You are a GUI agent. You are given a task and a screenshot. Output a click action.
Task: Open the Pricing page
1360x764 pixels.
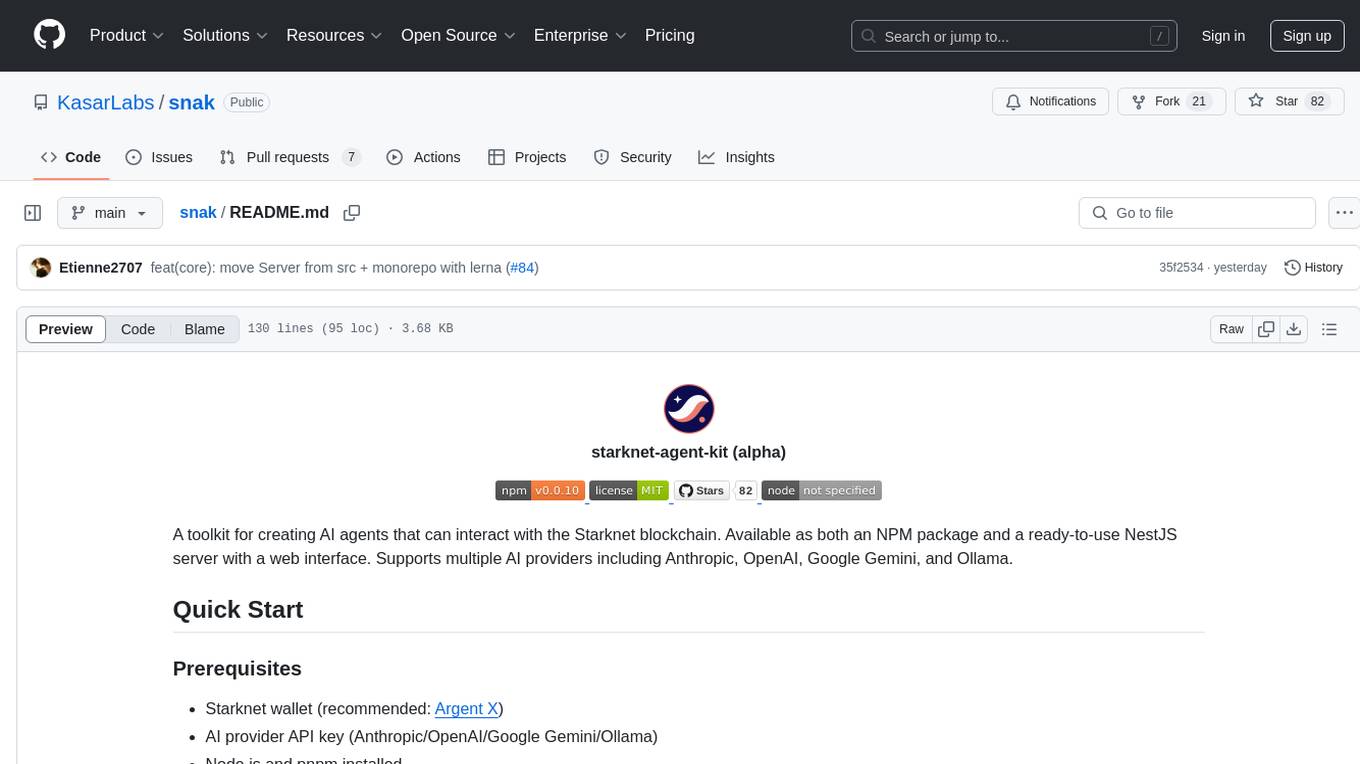(670, 35)
